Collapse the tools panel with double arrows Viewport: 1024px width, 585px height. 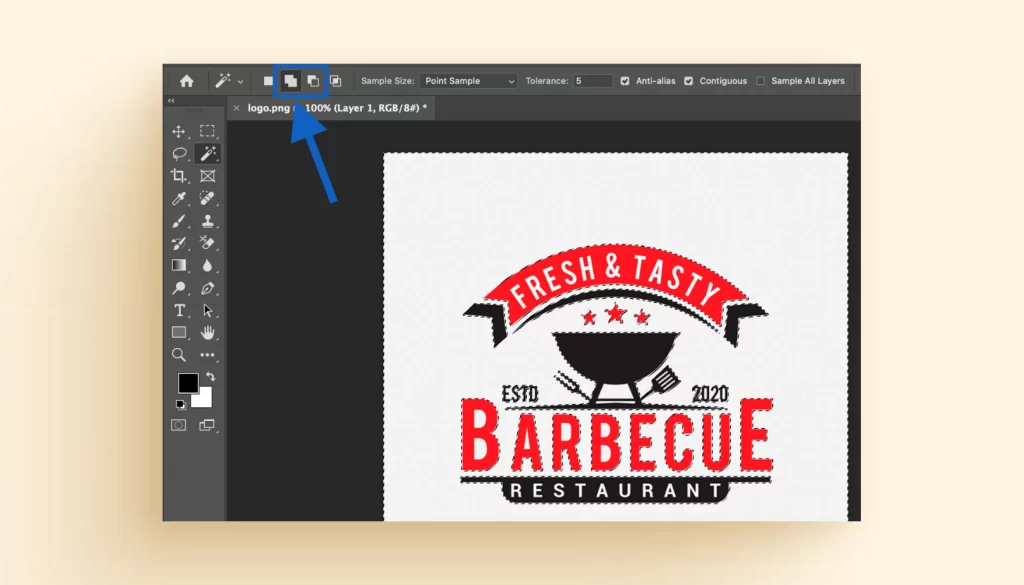[171, 101]
